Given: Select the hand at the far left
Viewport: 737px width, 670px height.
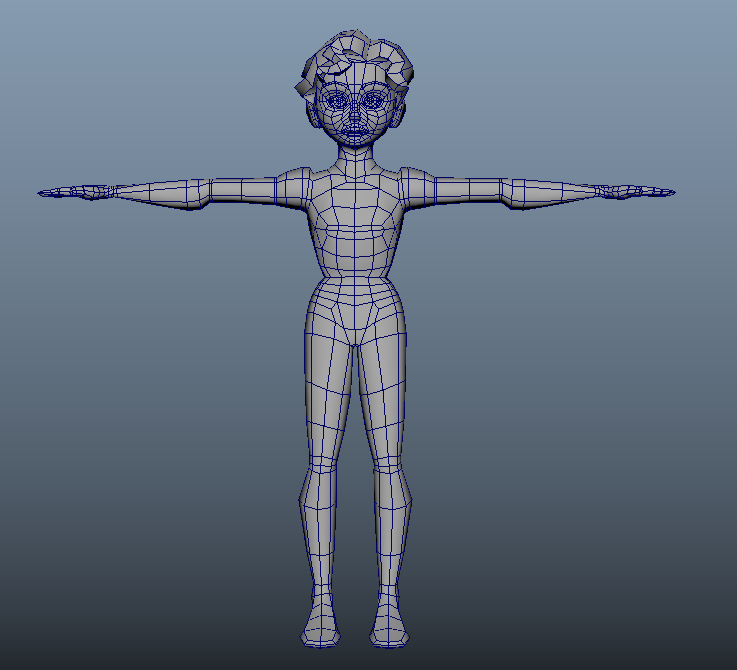Looking at the screenshot, I should tap(85, 191).
